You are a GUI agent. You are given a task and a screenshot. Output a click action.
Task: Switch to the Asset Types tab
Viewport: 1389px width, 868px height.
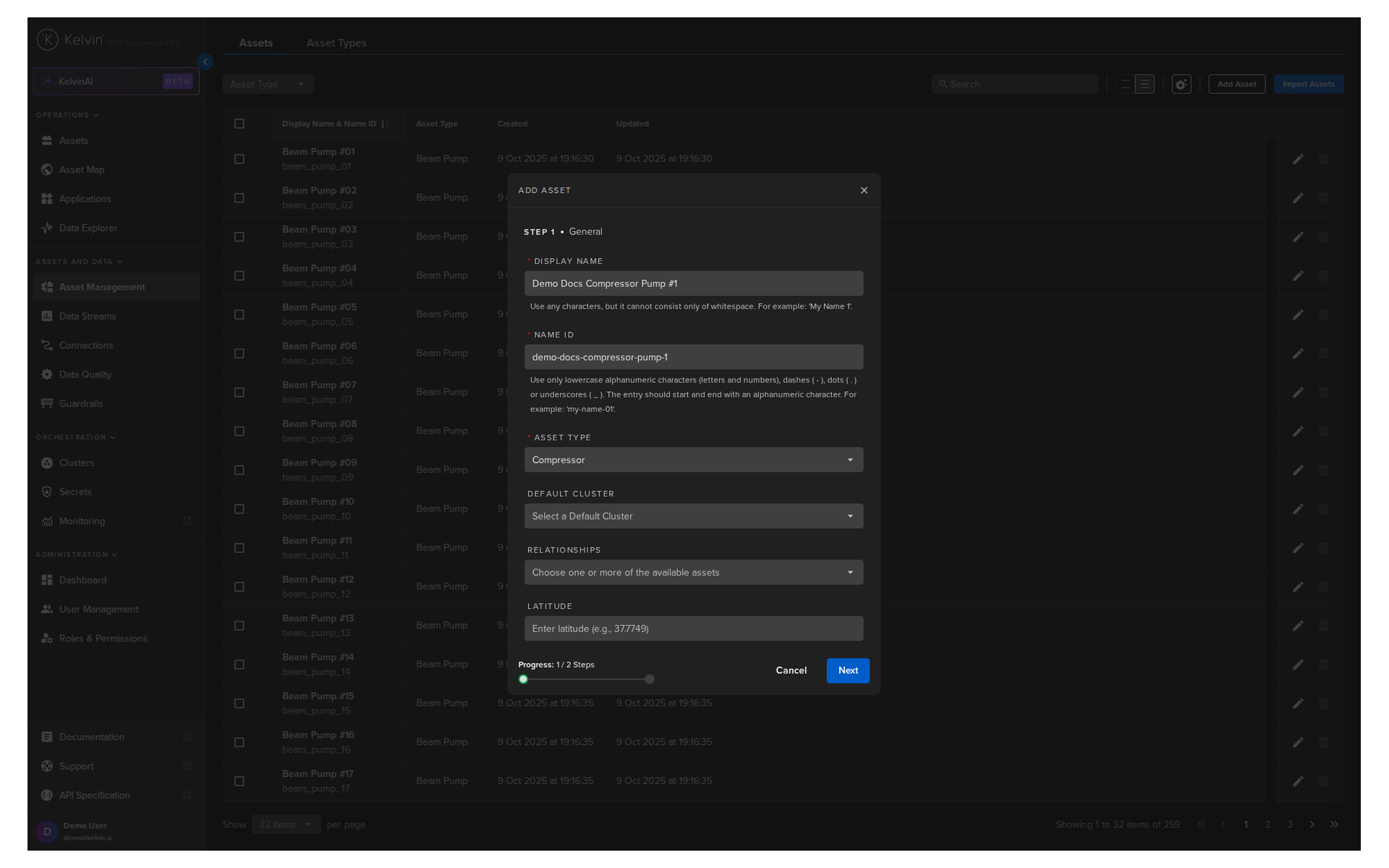[336, 43]
